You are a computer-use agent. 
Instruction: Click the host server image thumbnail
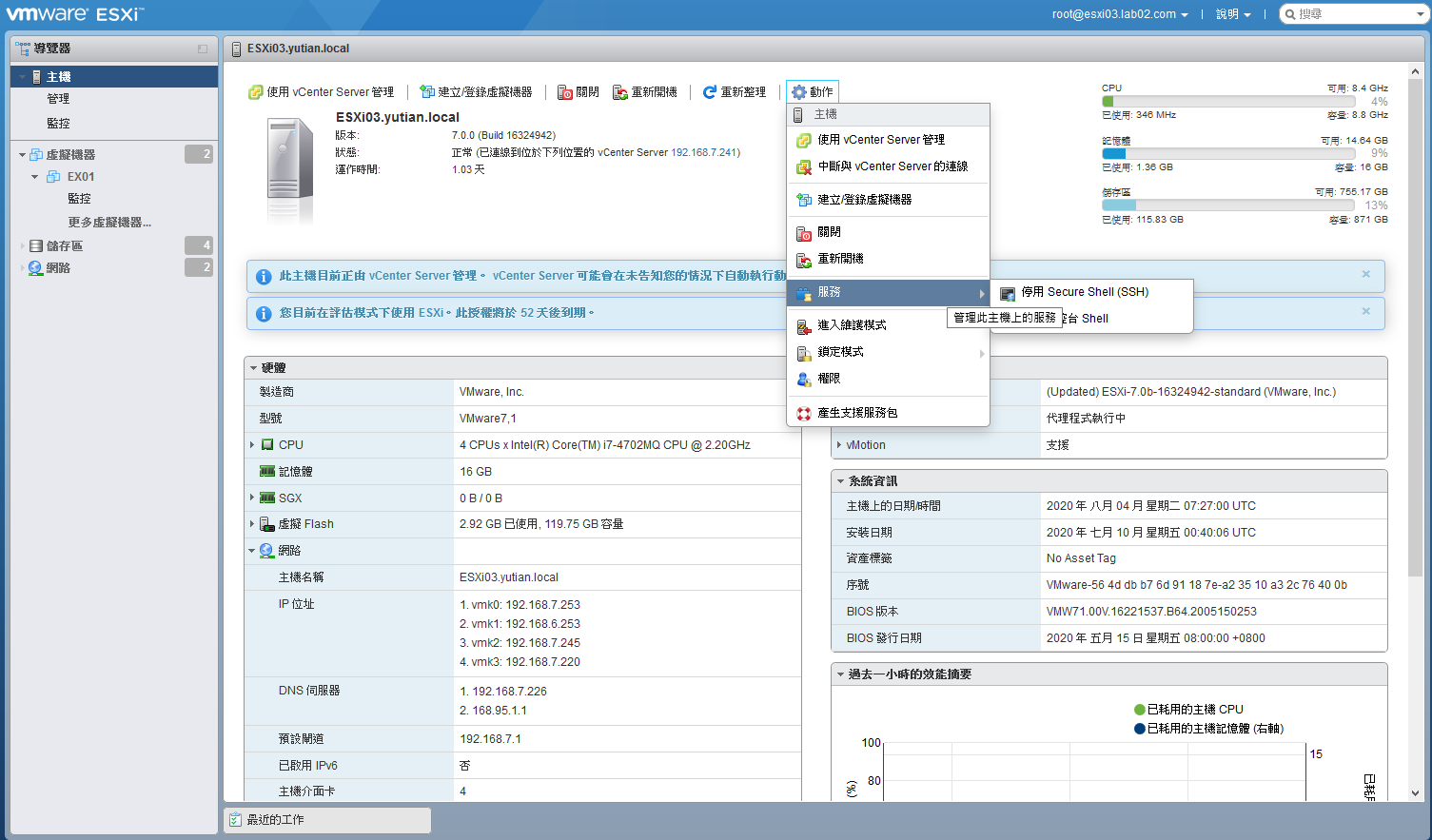(289, 169)
